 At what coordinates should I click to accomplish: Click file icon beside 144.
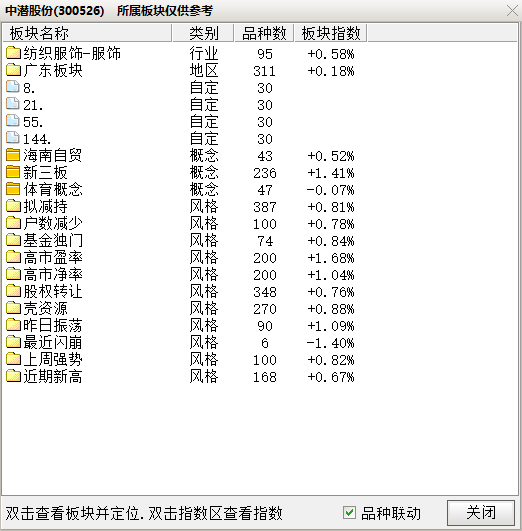(13, 137)
